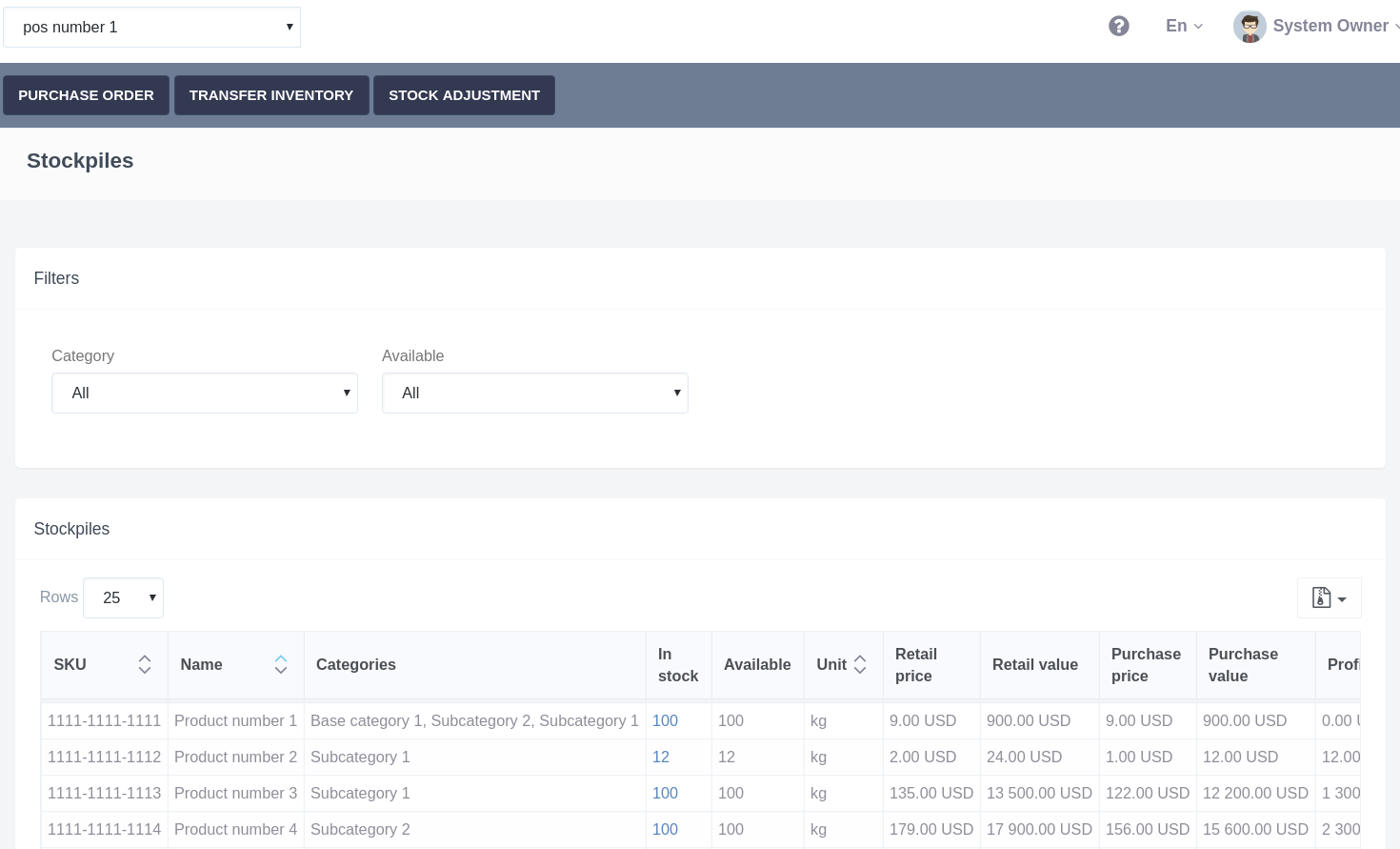Image resolution: width=1400 pixels, height=849 pixels.
Task: Change the Rows per page dropdown
Action: pos(124,598)
